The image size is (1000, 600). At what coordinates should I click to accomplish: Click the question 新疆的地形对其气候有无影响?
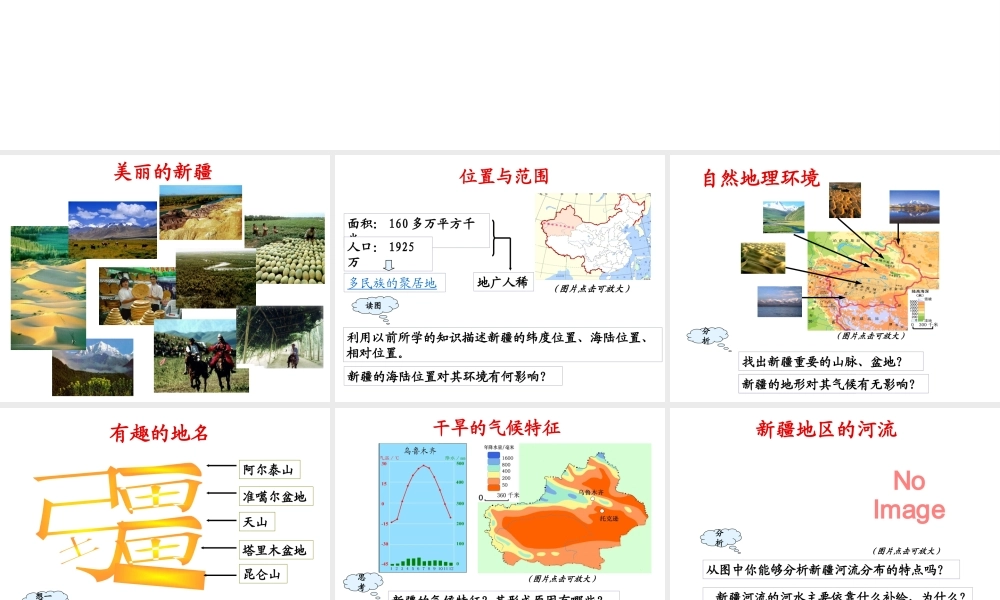833,384
